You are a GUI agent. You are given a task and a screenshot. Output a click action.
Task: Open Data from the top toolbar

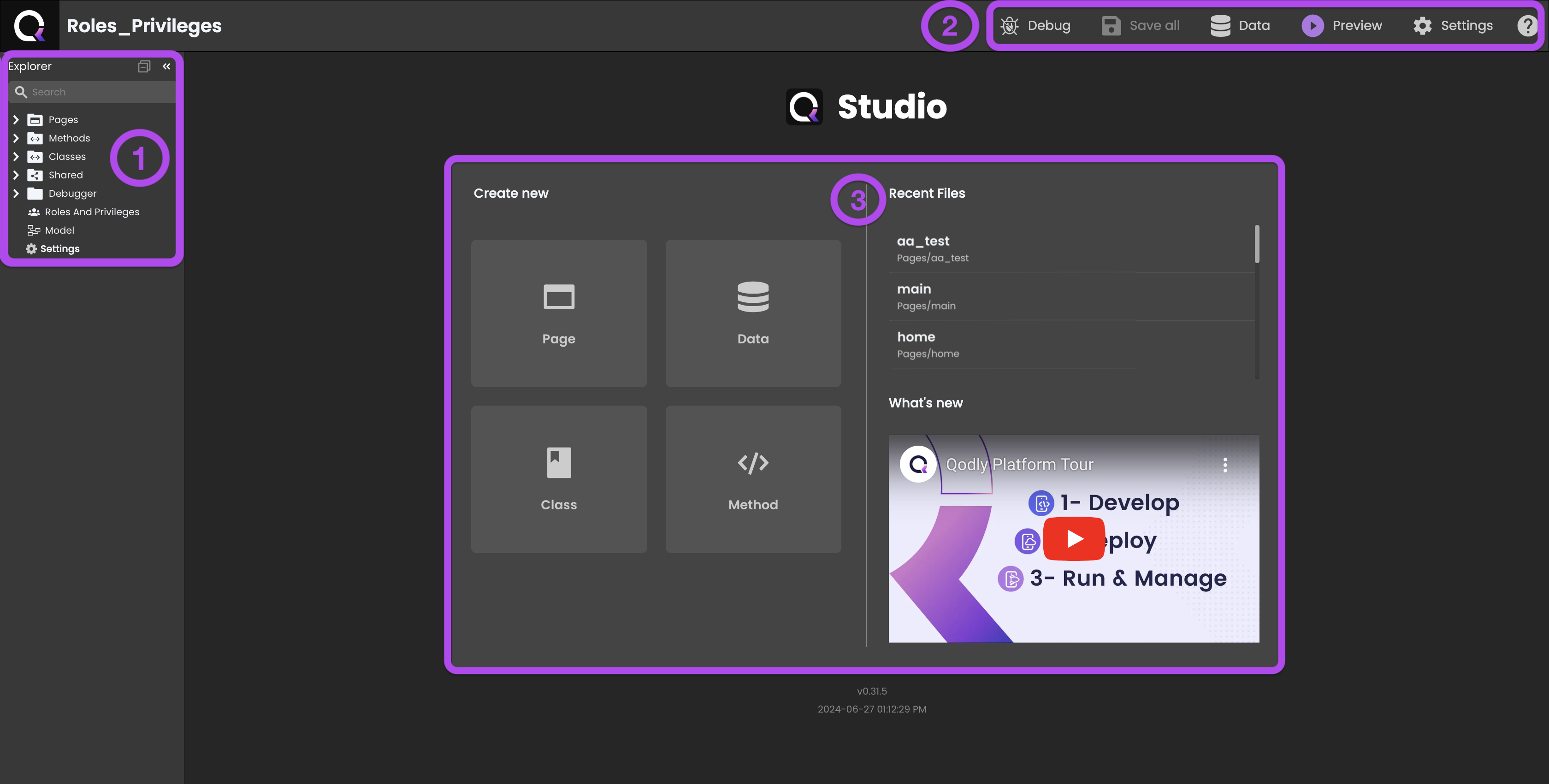[x=1240, y=25]
